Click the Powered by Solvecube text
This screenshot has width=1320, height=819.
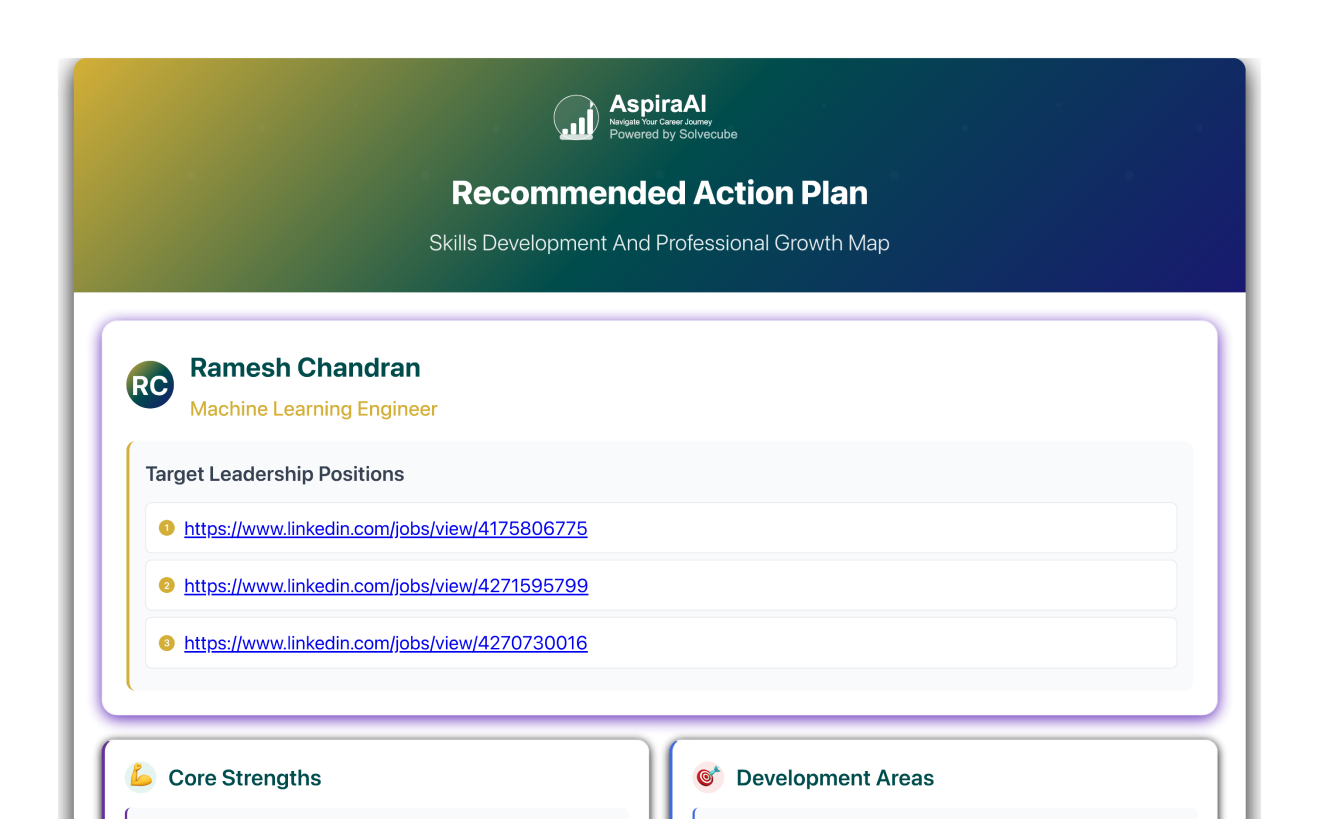click(x=673, y=134)
